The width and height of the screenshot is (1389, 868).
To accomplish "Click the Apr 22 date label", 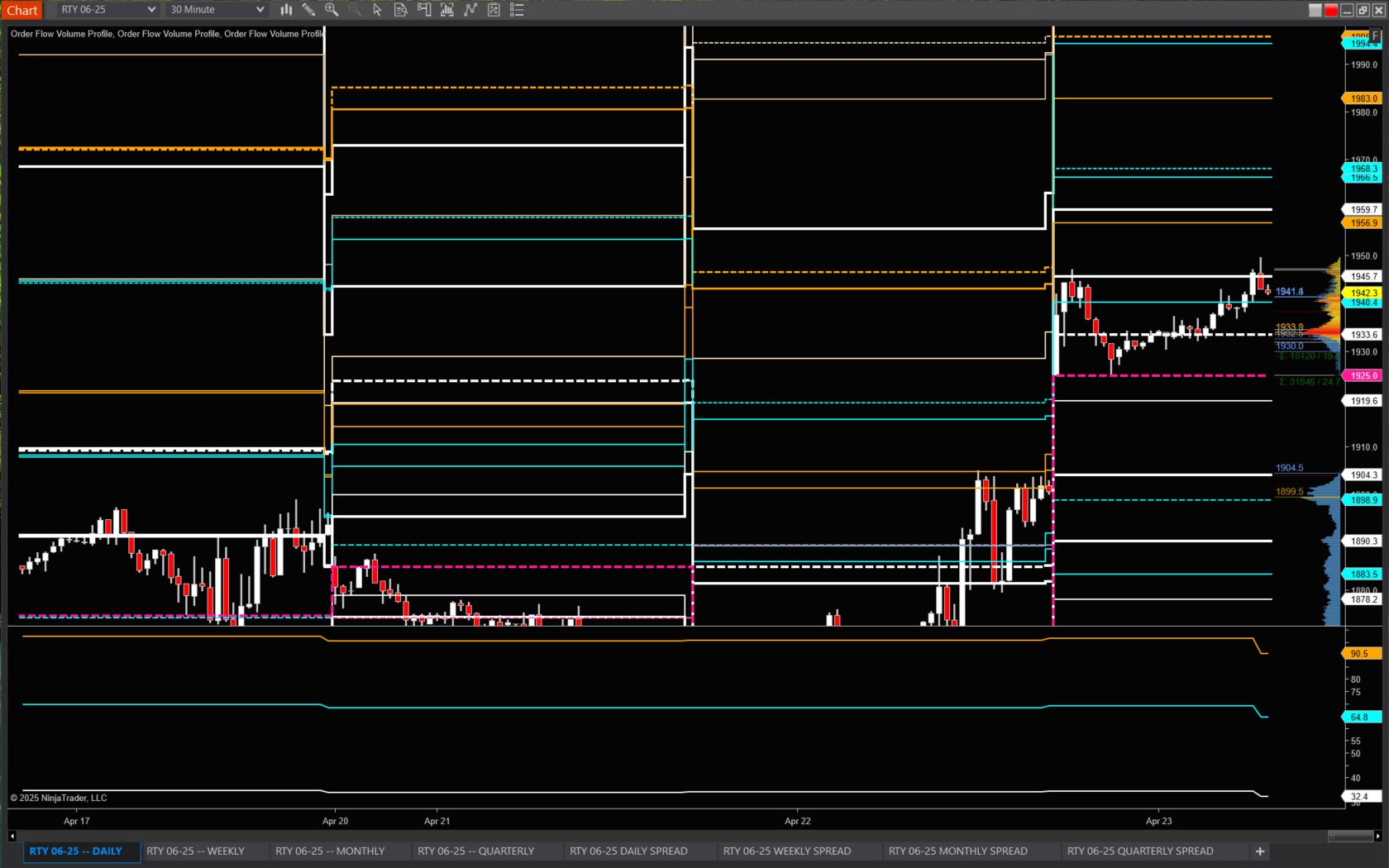I will click(x=797, y=821).
